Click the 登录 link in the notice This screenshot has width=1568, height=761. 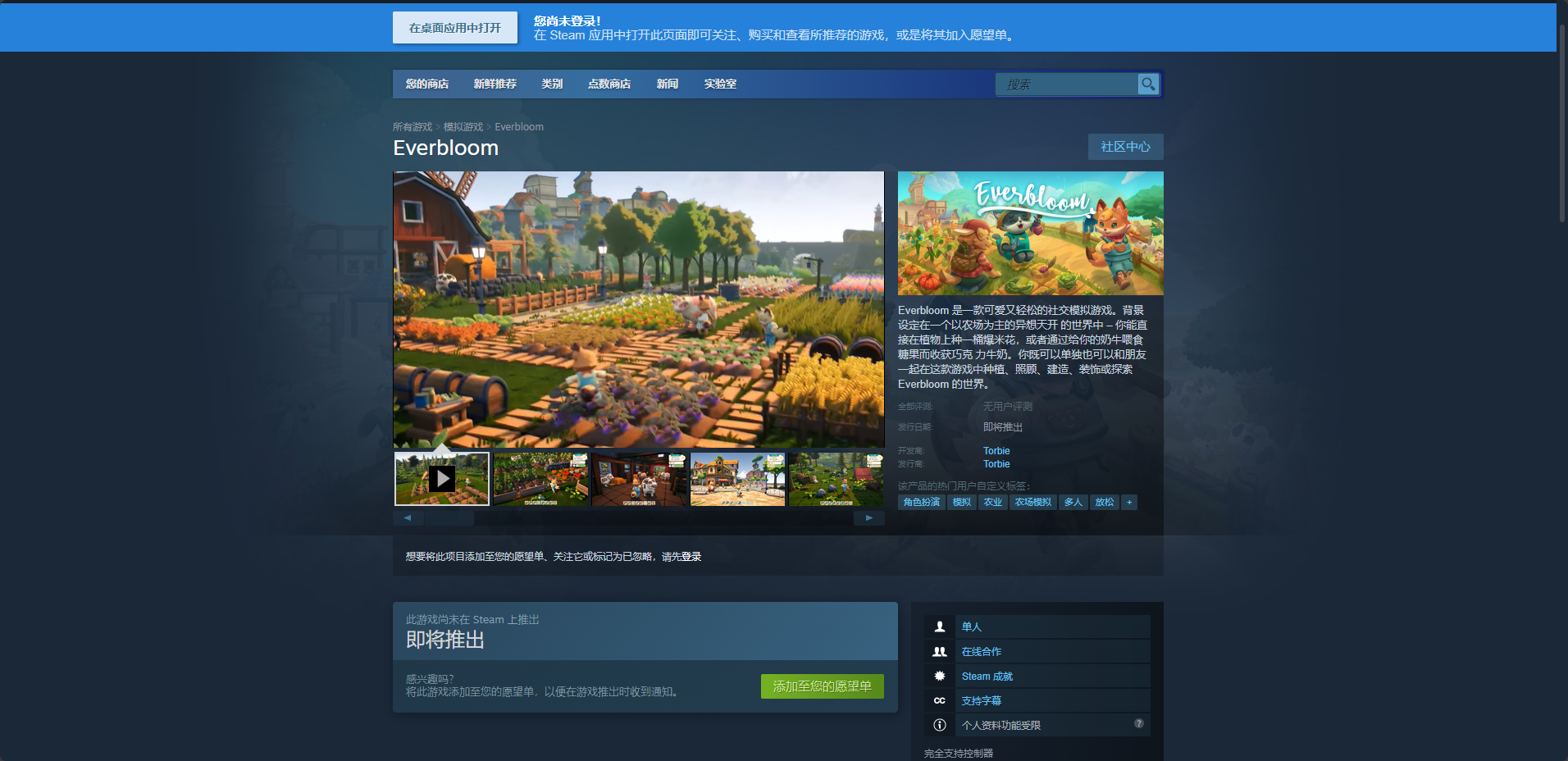point(691,557)
